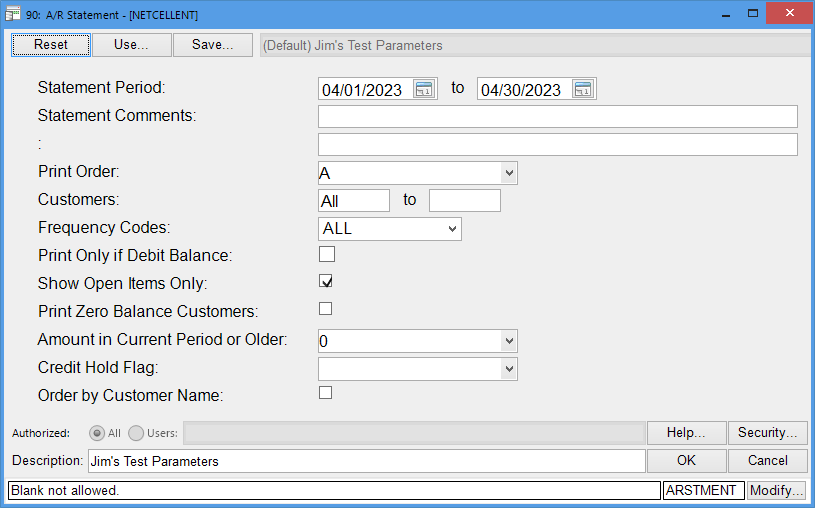Enable Print Only if Debit Balance checkbox
The height and width of the screenshot is (508, 815).
[x=327, y=254]
